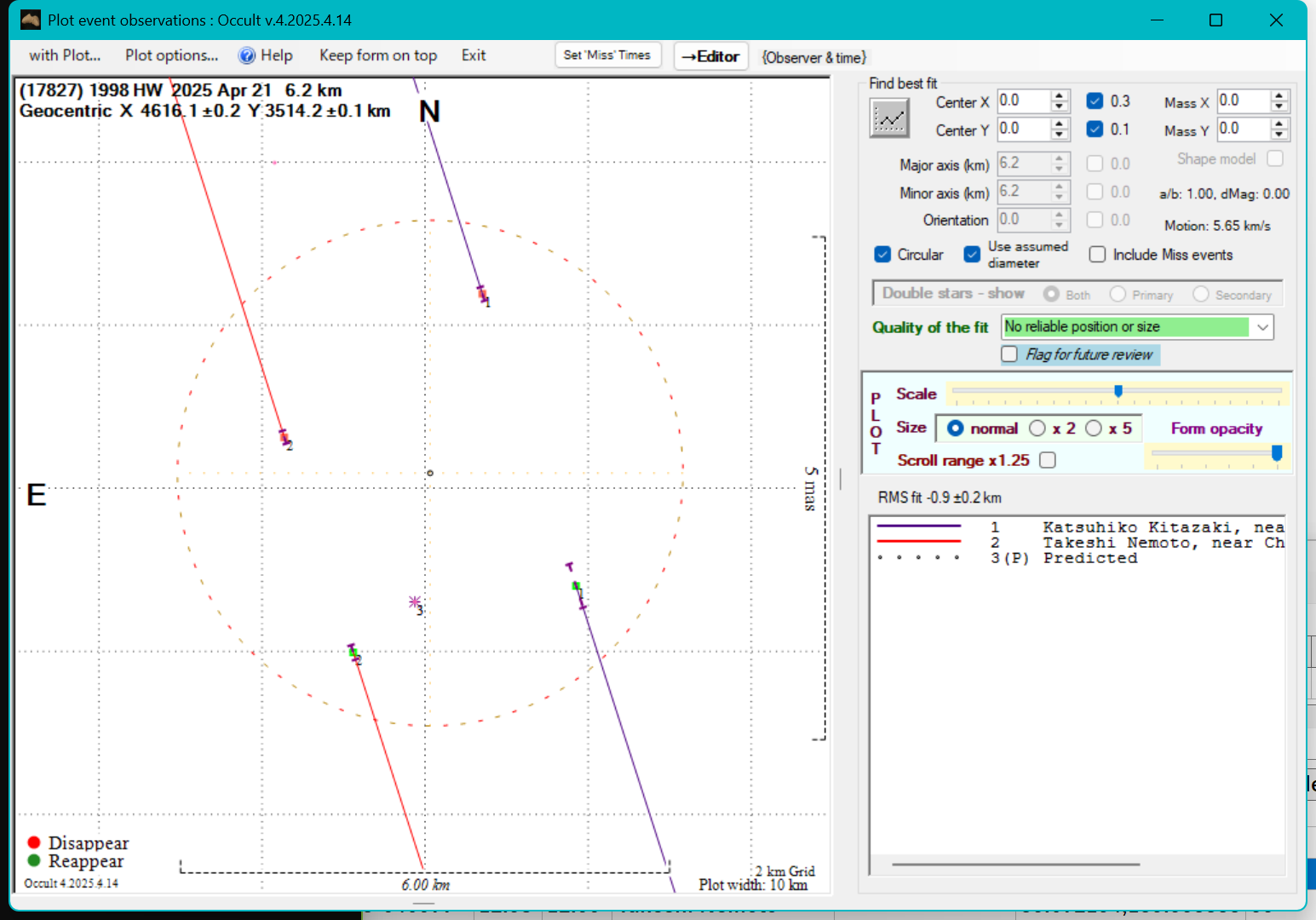Image resolution: width=1316 pixels, height=920 pixels.
Task: Click the predicted position star marker on plot
Action: pos(415,602)
